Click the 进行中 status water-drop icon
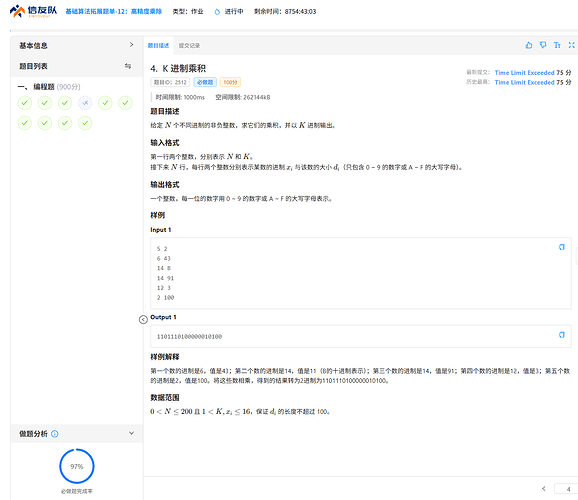 pos(217,12)
